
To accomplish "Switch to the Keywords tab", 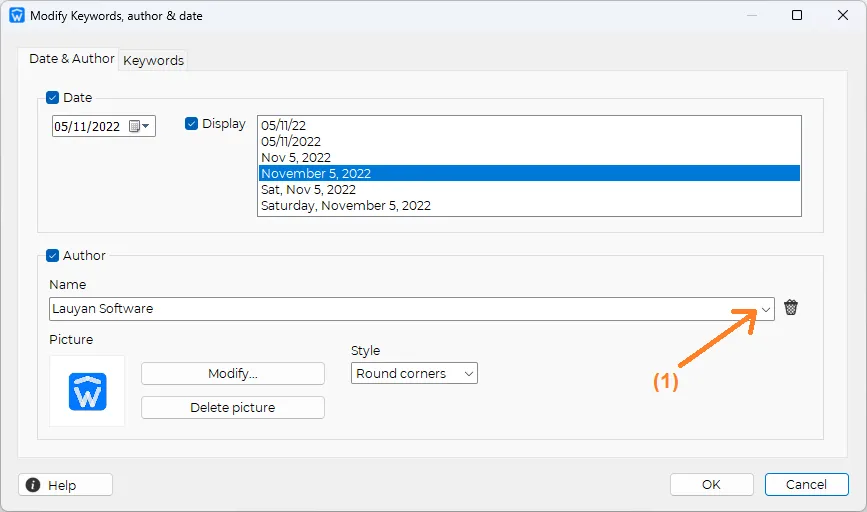I will point(153,60).
